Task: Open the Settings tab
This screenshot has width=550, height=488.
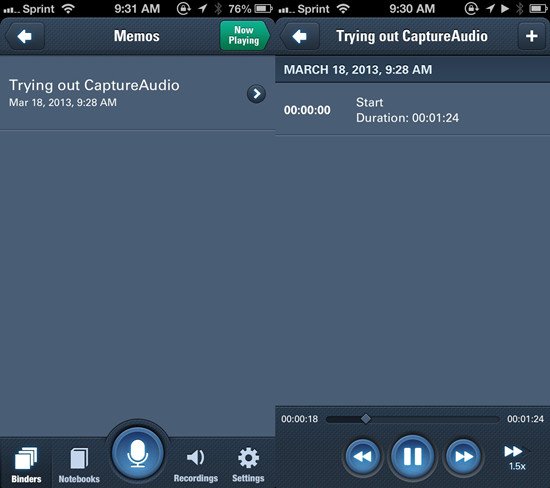Action: [x=248, y=464]
